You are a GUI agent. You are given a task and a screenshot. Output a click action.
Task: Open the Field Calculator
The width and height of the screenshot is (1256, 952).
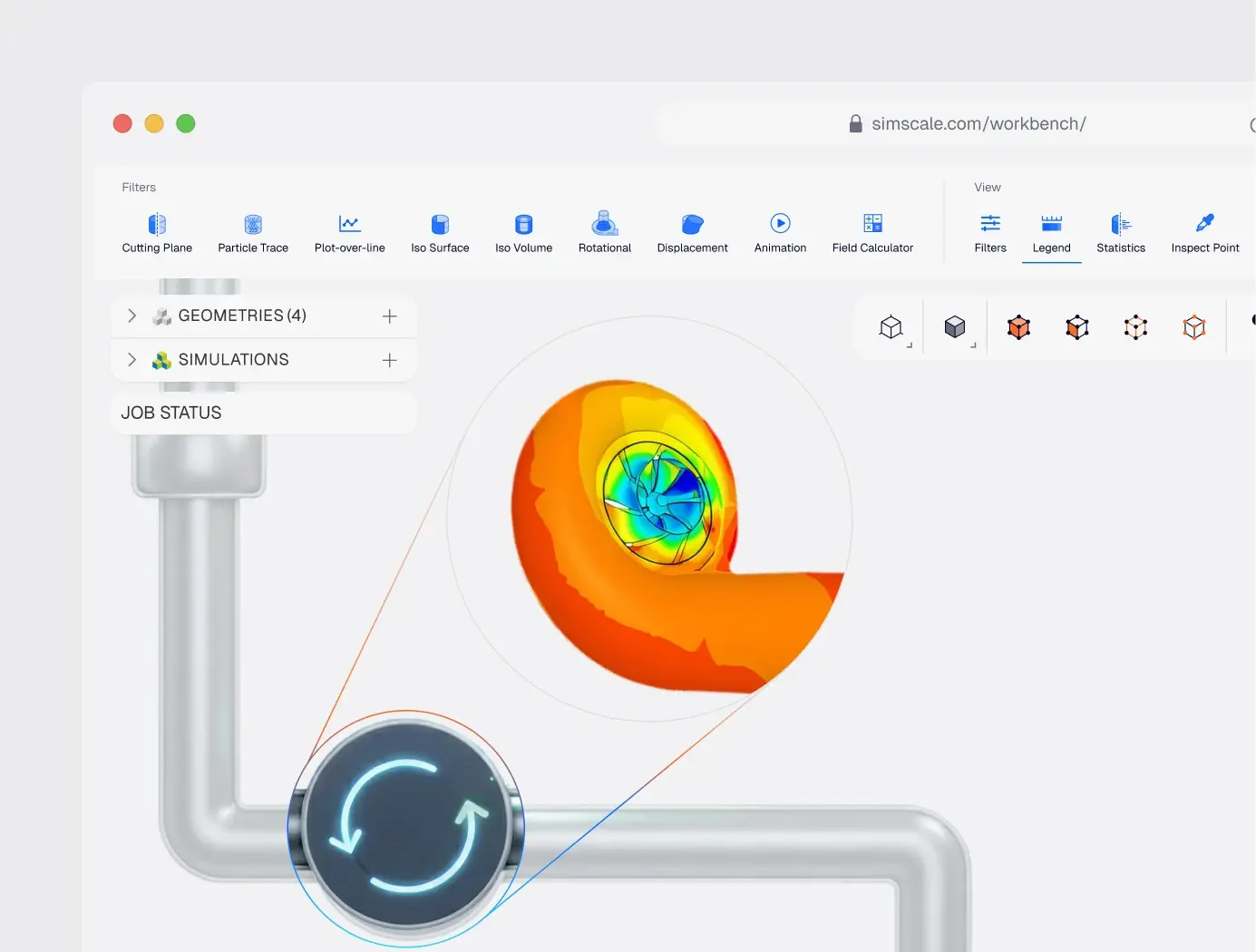[x=872, y=234]
